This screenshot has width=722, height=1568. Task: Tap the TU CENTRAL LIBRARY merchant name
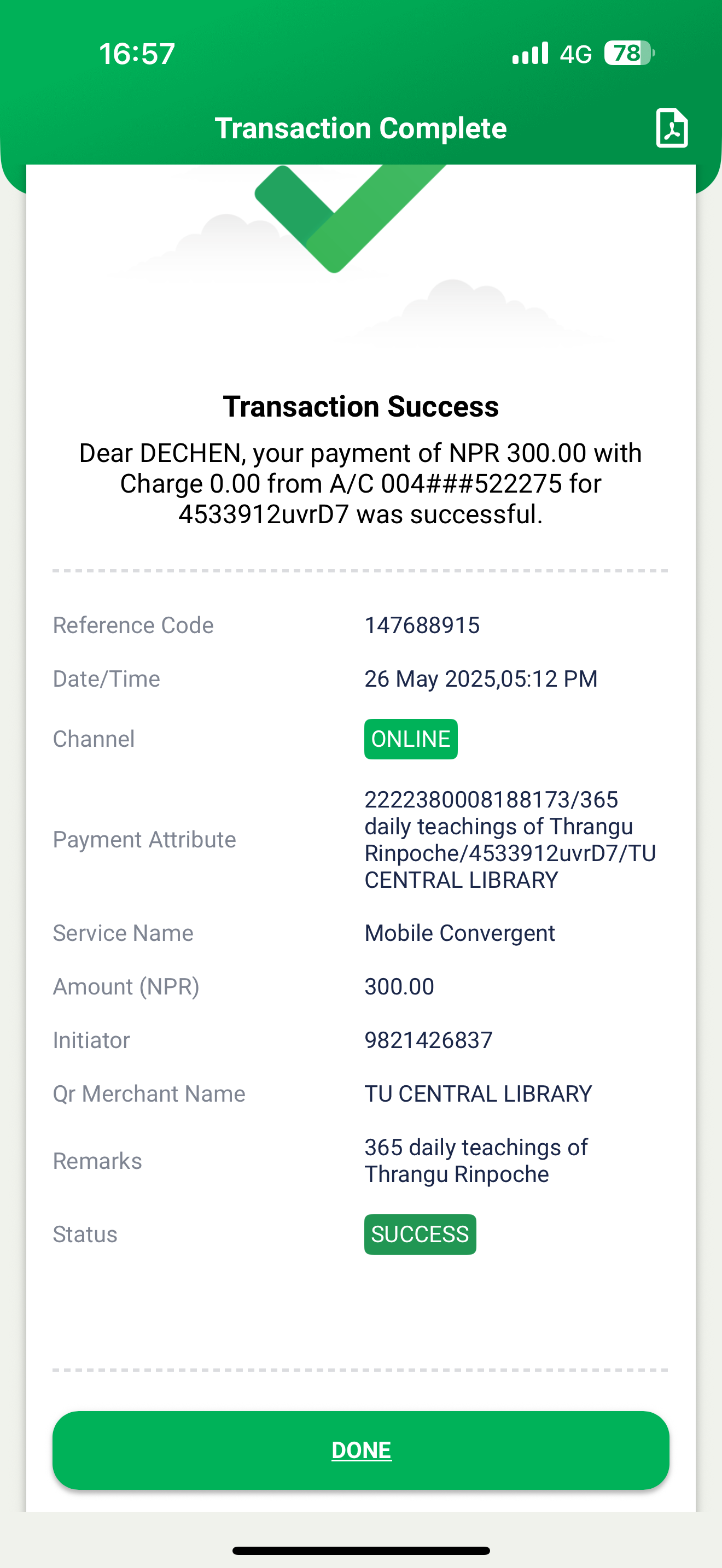(x=478, y=1094)
